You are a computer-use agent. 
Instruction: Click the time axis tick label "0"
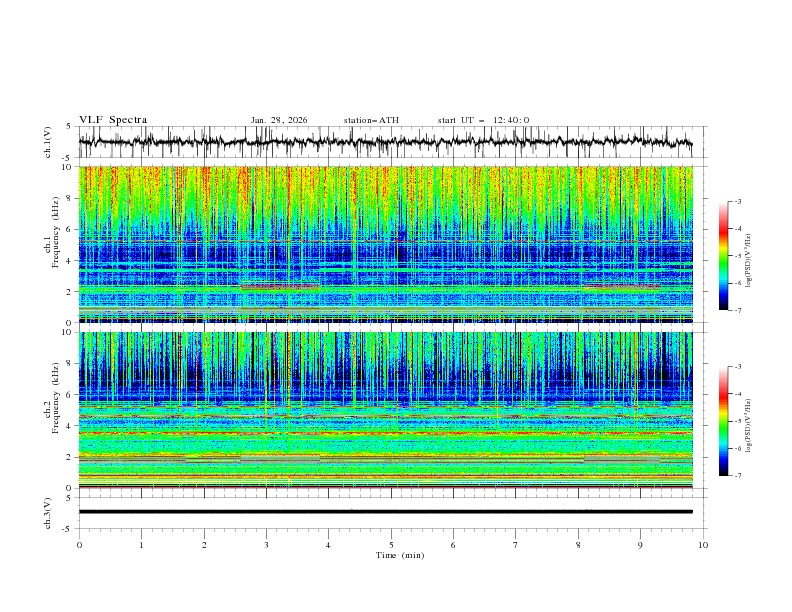coord(79,545)
